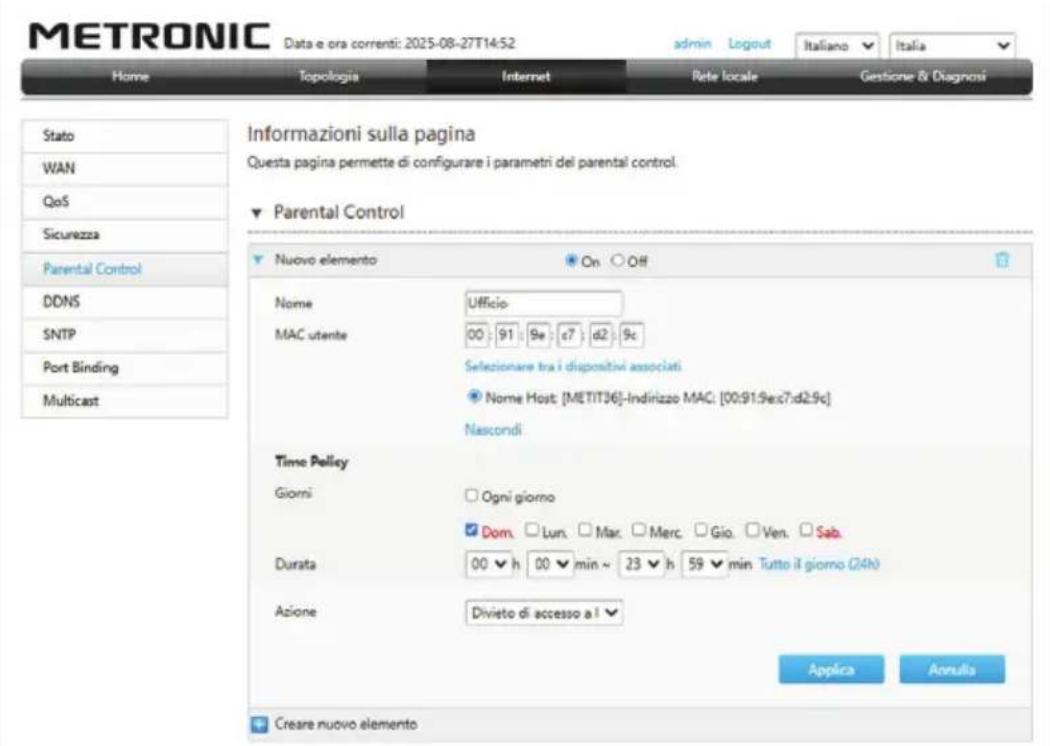
Task: Select Parental Control in the sidebar
Action: (x=125, y=269)
